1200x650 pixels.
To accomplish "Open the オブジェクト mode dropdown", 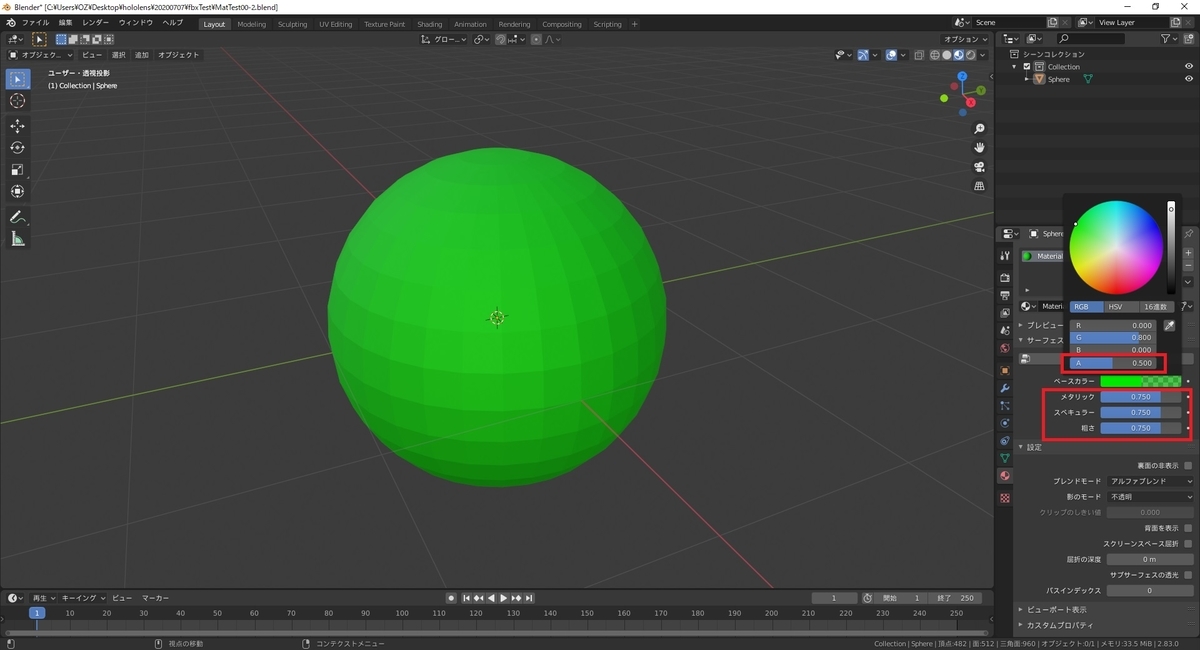I will [x=41, y=55].
